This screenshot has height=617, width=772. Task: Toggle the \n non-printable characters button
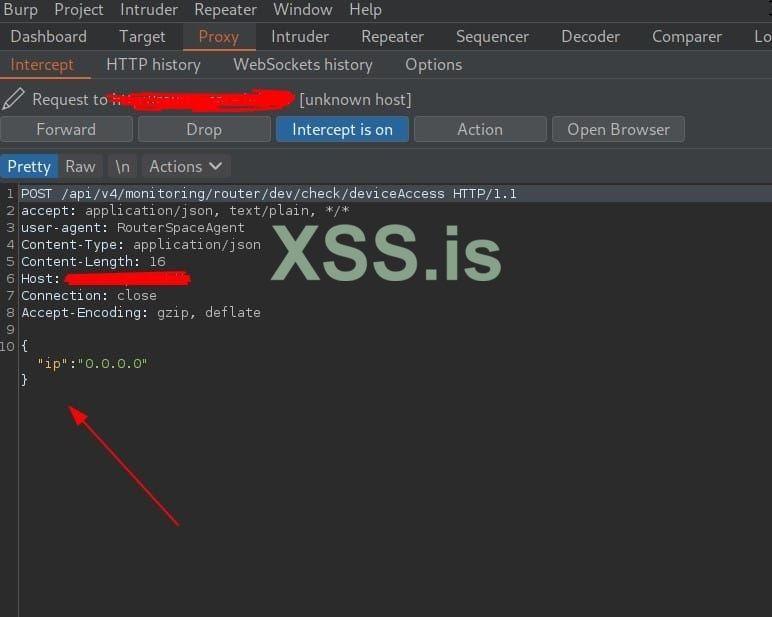click(122, 166)
